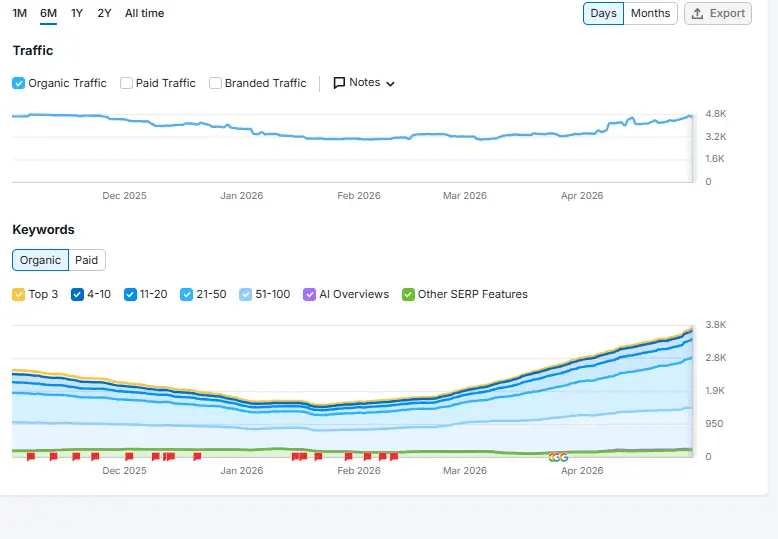Open the first red flag note in Keywords chart
This screenshot has height=539, width=778.
pyautogui.click(x=31, y=456)
